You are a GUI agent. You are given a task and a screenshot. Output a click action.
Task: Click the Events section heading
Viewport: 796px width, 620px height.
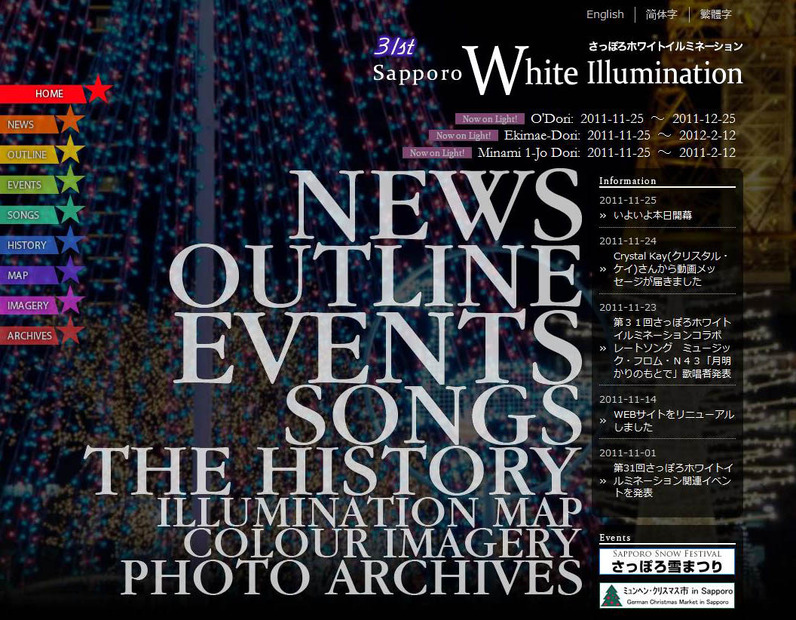click(615, 538)
